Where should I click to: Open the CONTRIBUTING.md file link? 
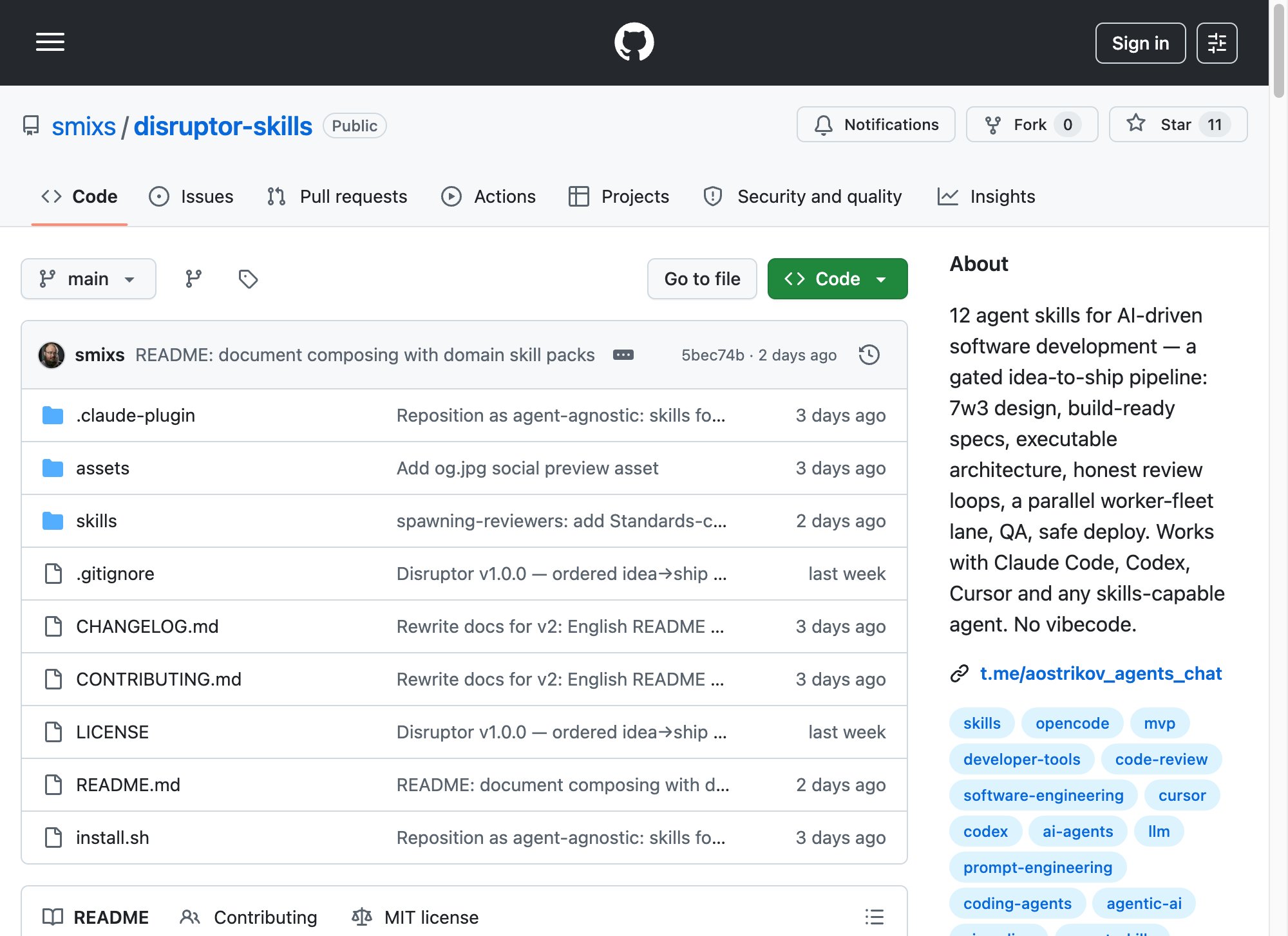[158, 679]
